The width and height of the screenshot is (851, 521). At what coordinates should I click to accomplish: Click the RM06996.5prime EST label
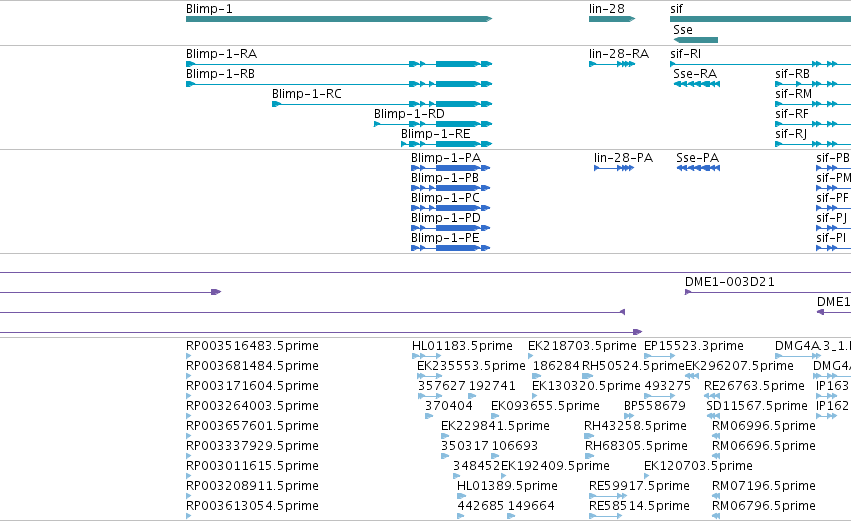[764, 427]
